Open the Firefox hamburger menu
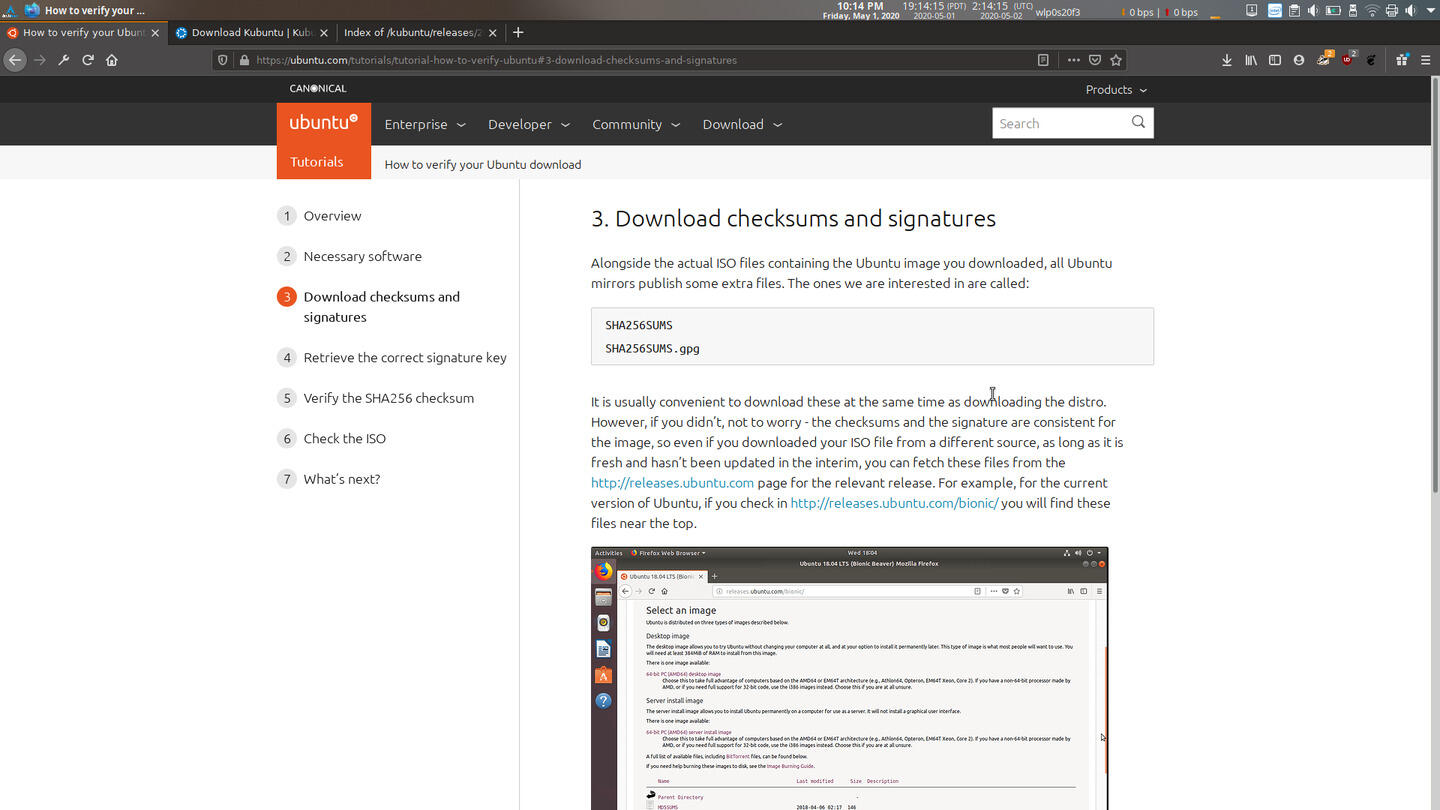This screenshot has height=810, width=1440. pyautogui.click(x=1426, y=60)
